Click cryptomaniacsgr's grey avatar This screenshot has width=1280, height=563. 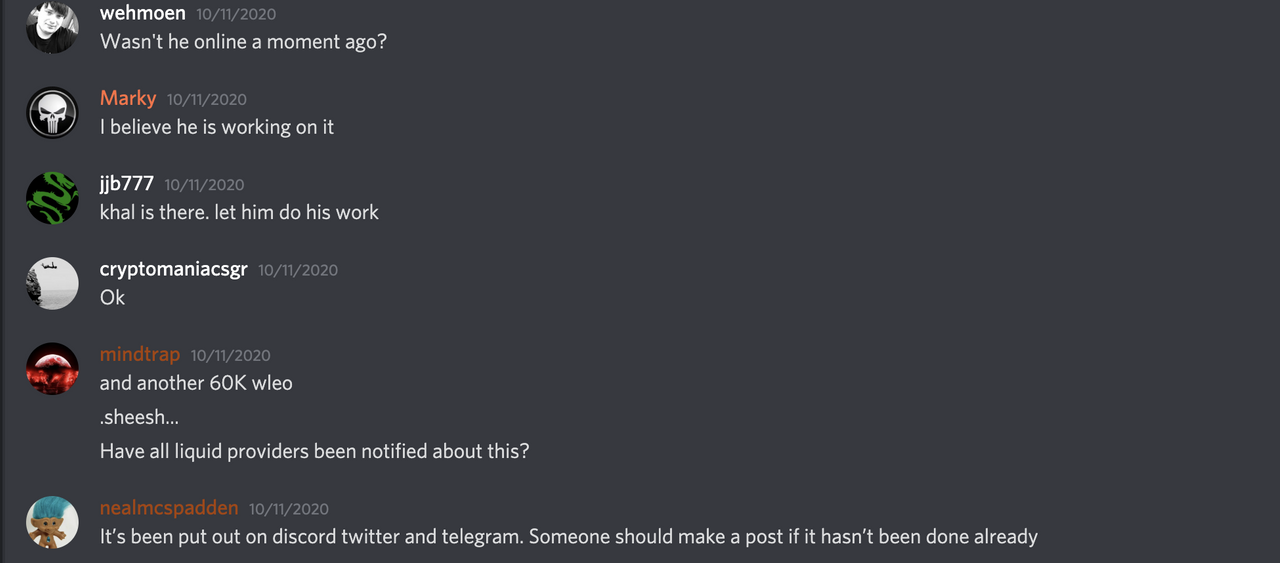(52, 283)
